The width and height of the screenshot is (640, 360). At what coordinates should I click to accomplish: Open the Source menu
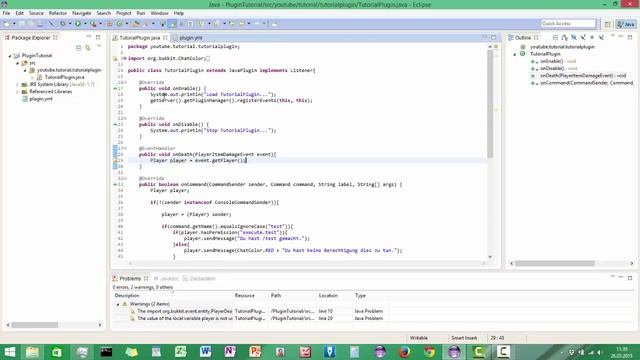click(x=36, y=13)
